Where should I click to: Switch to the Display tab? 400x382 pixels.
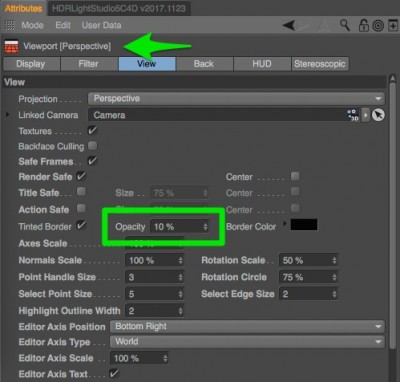[31, 64]
